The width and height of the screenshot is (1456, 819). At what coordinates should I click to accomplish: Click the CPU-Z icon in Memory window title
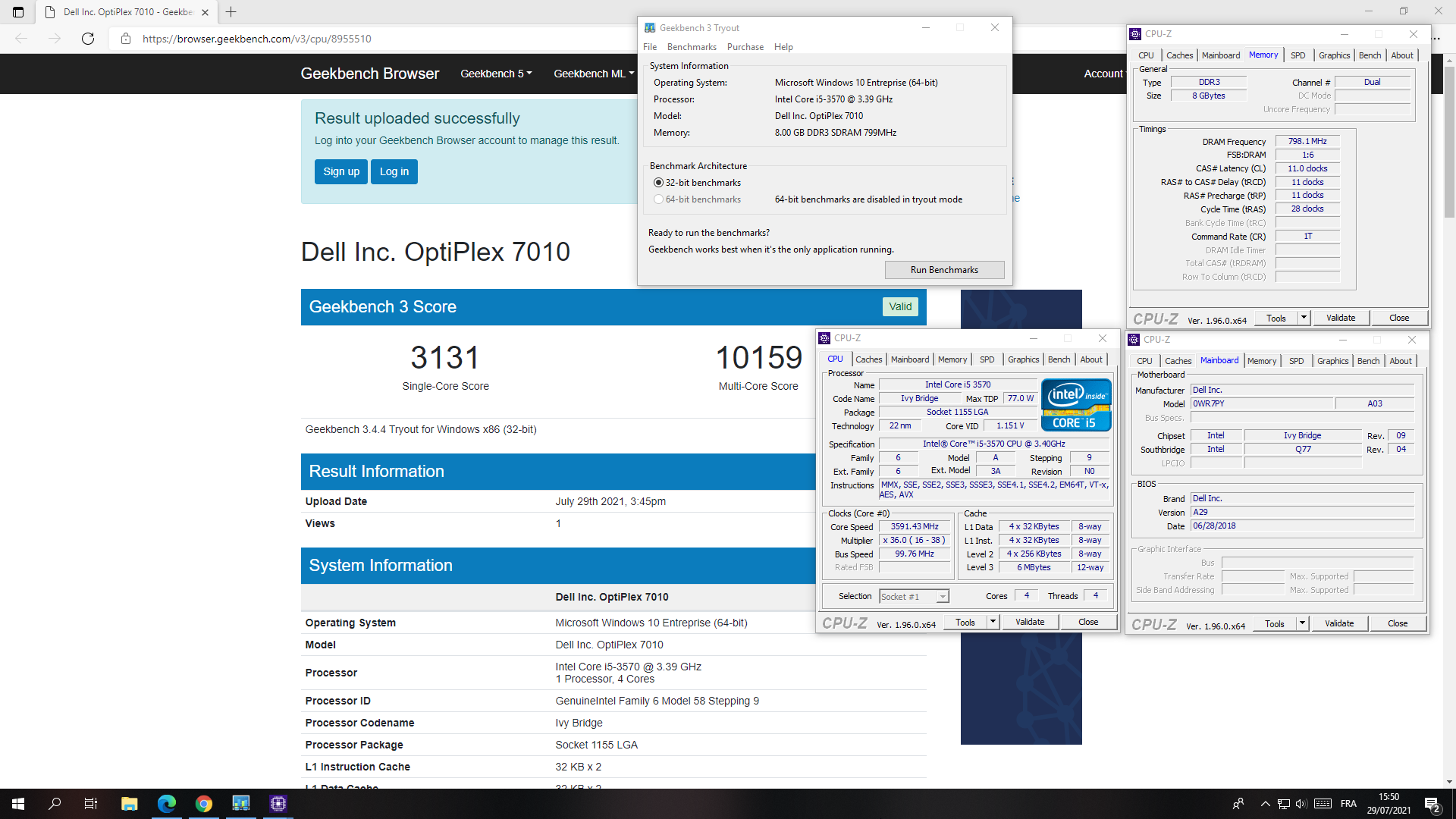pyautogui.click(x=1135, y=34)
